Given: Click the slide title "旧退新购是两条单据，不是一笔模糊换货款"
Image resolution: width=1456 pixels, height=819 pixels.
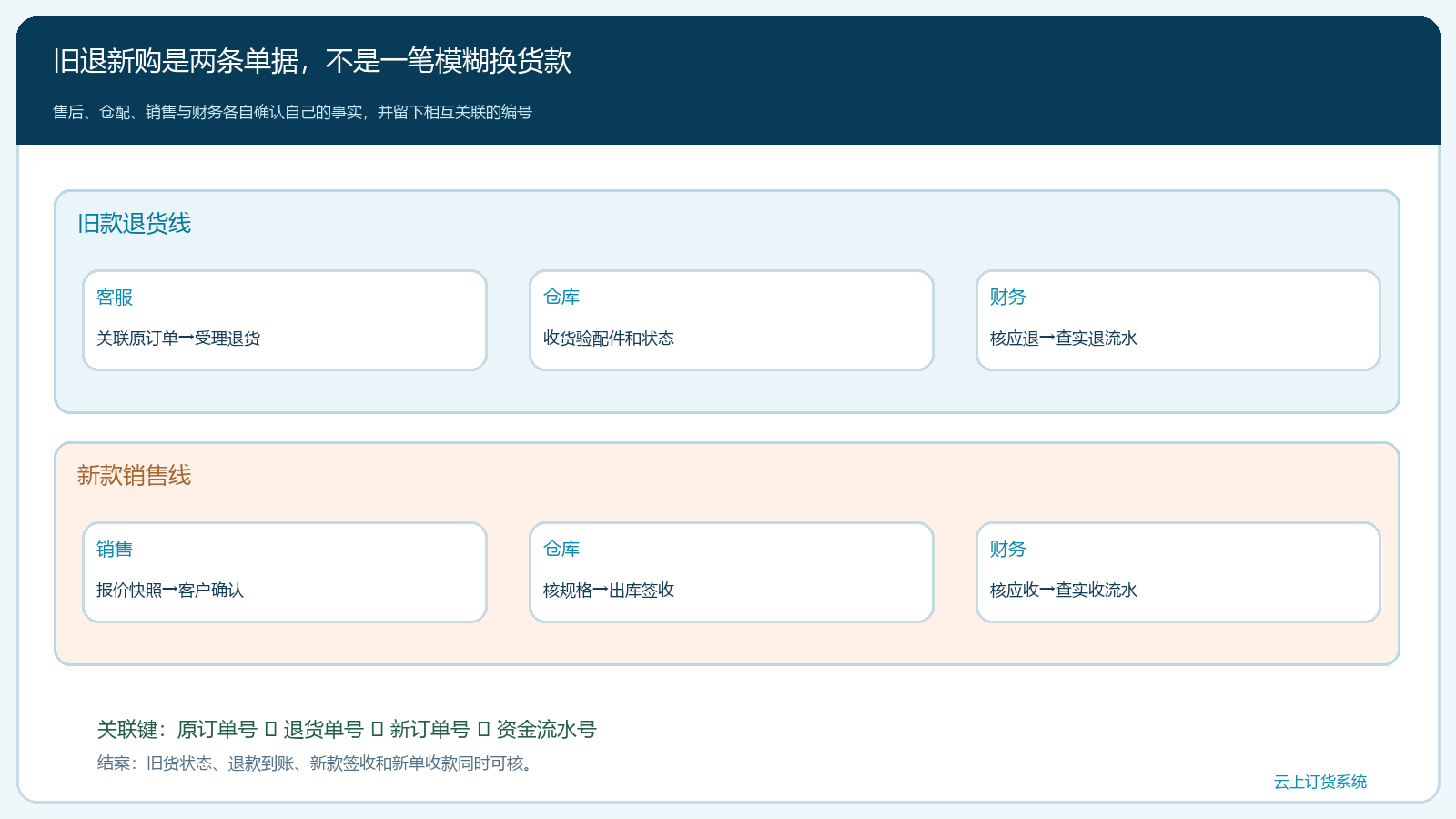Looking at the screenshot, I should pyautogui.click(x=312, y=61).
